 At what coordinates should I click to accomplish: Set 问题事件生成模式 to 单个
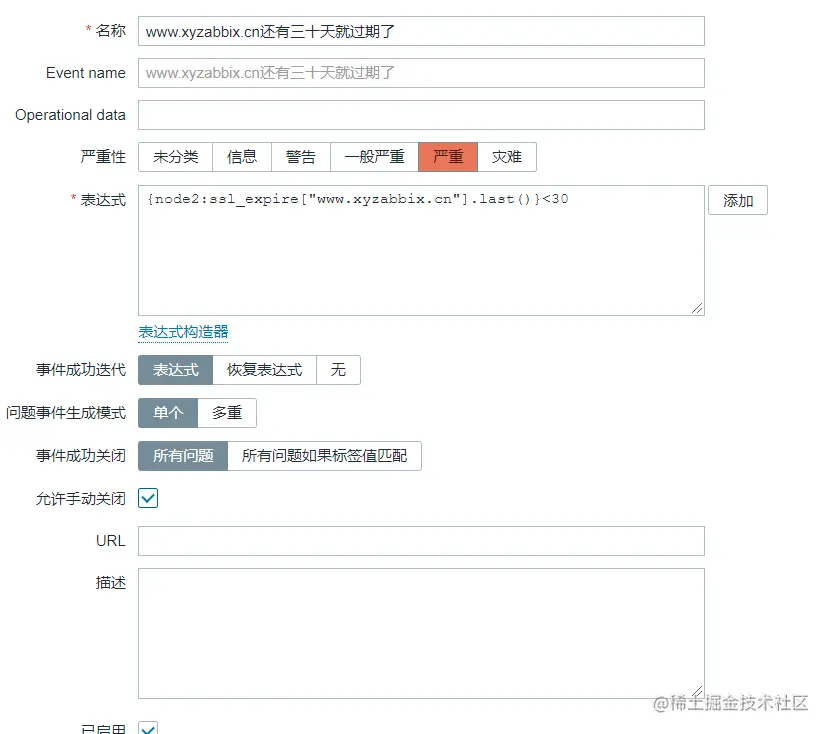pyautogui.click(x=168, y=413)
